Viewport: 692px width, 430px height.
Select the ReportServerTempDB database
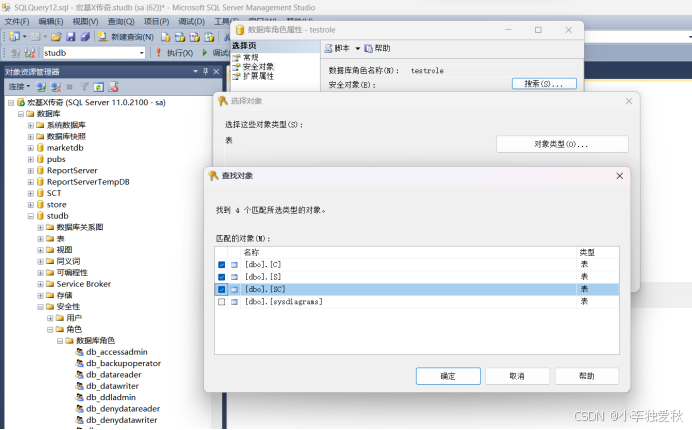coord(88,182)
